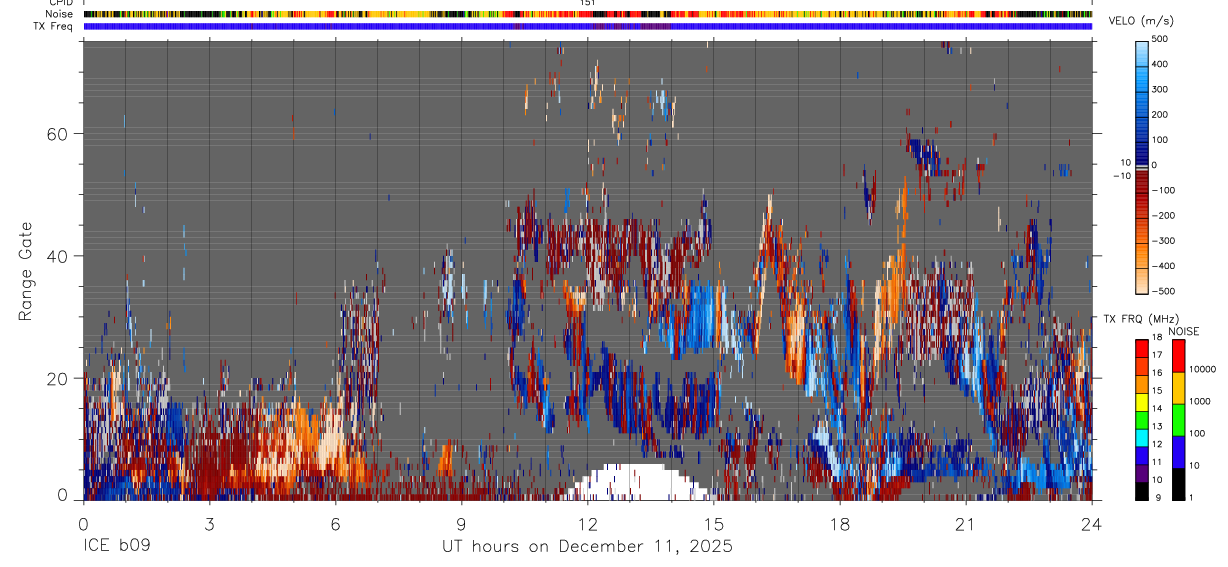Click the '-300' tick on velocity colorbar
The height and width of the screenshot is (567, 1228).
coord(1161,241)
